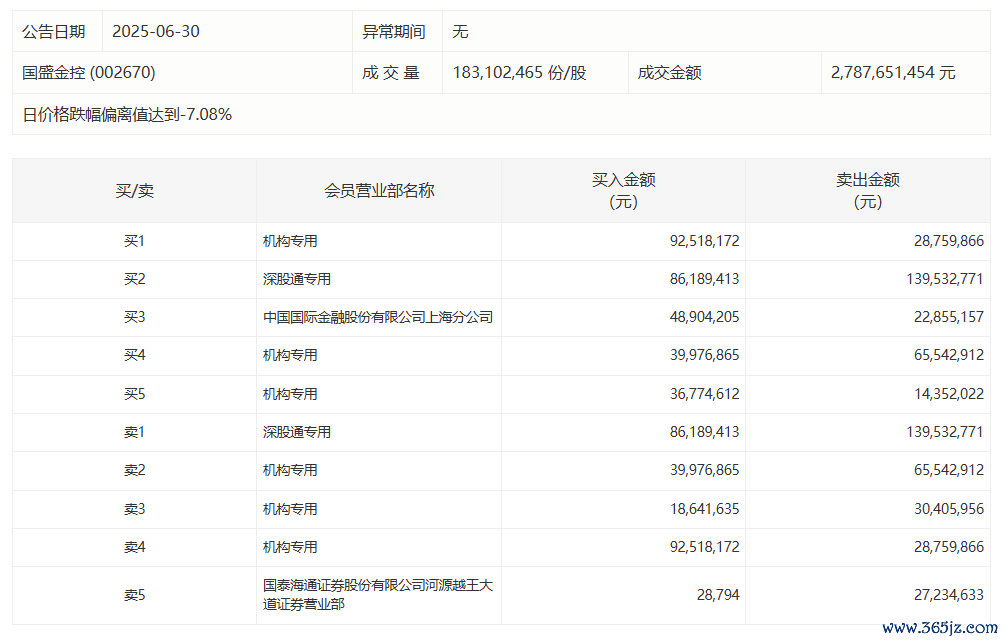
Task: Select buy amount 86,189,413 in 买2 row
Action: point(704,279)
